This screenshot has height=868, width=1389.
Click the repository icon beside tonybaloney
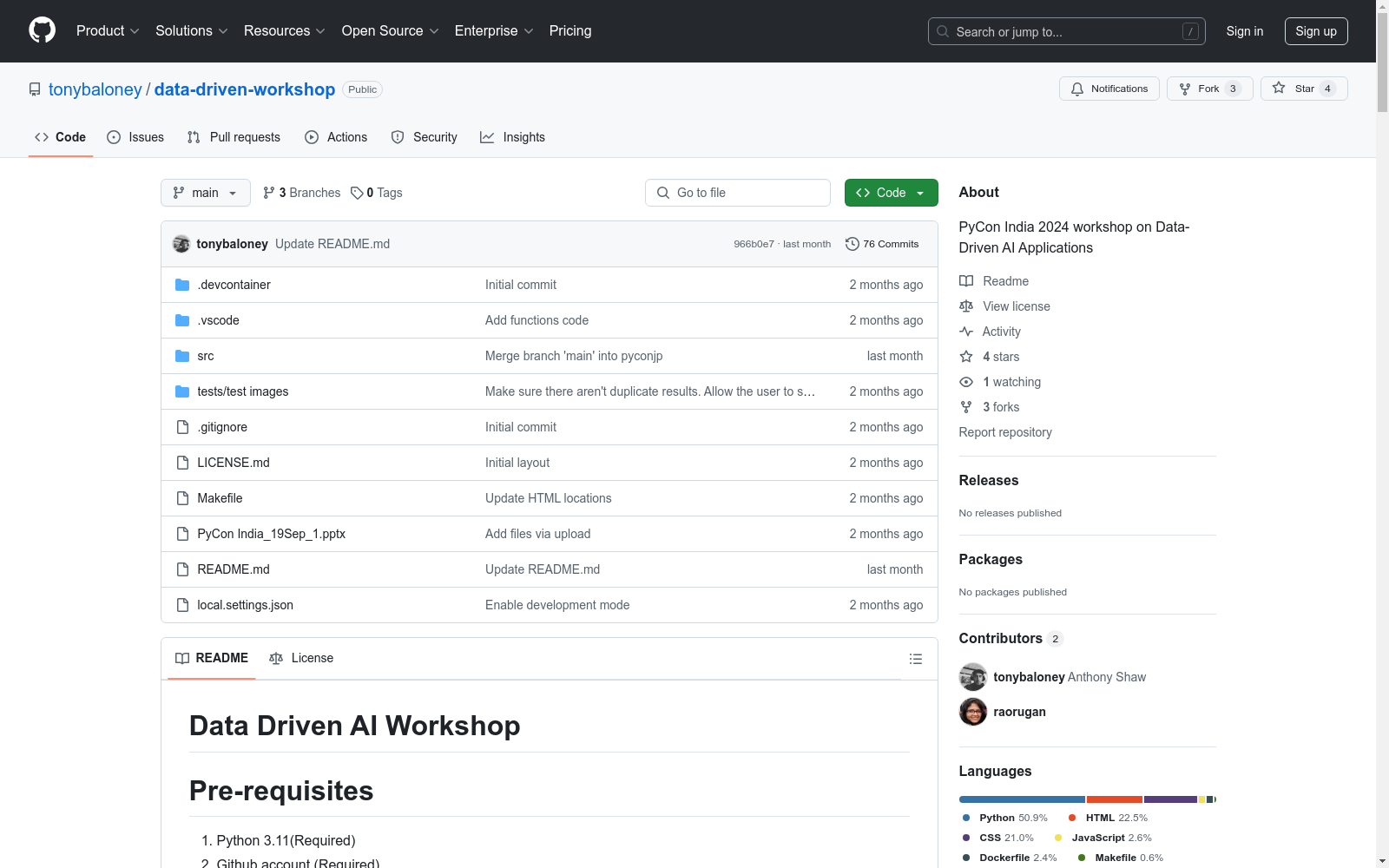point(35,89)
